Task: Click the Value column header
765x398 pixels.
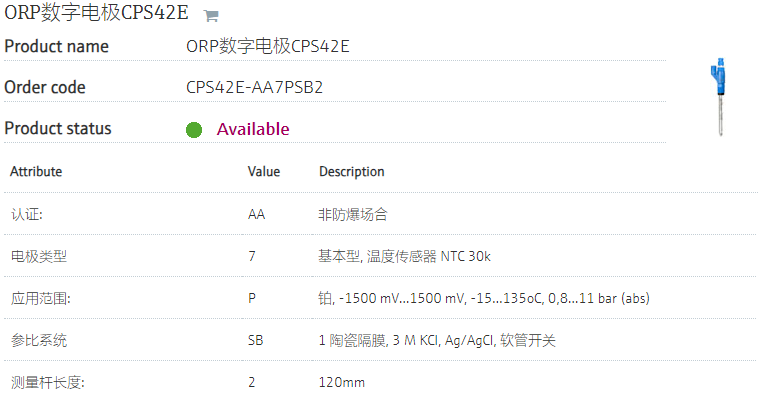Action: [x=264, y=172]
